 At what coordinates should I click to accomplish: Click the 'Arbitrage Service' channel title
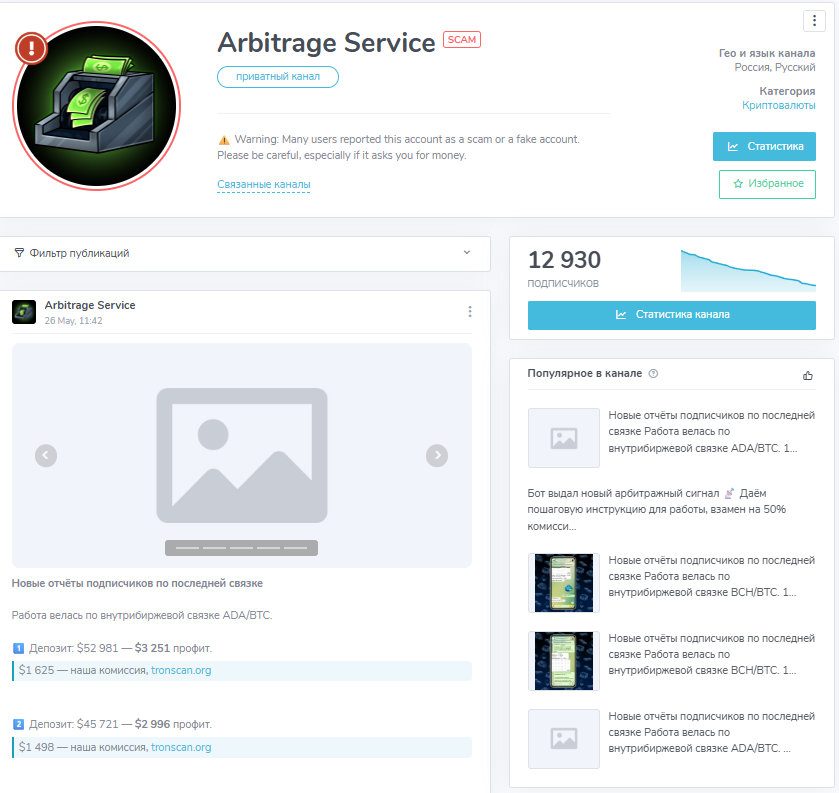(x=326, y=43)
